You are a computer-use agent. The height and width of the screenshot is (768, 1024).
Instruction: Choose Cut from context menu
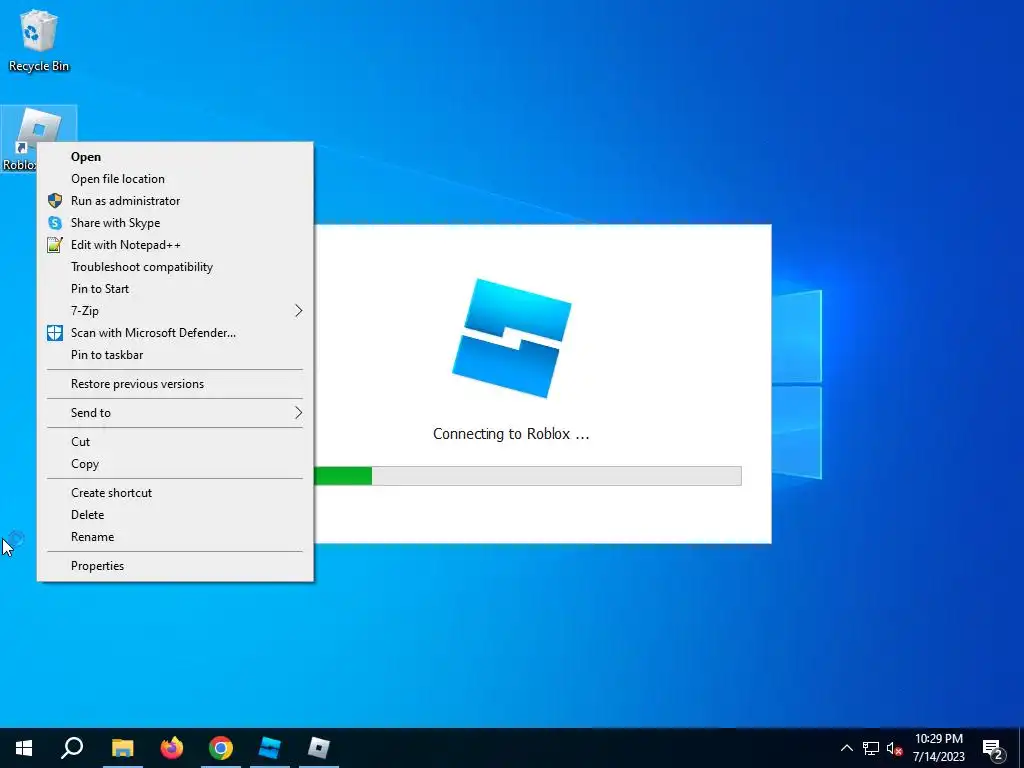175,441
